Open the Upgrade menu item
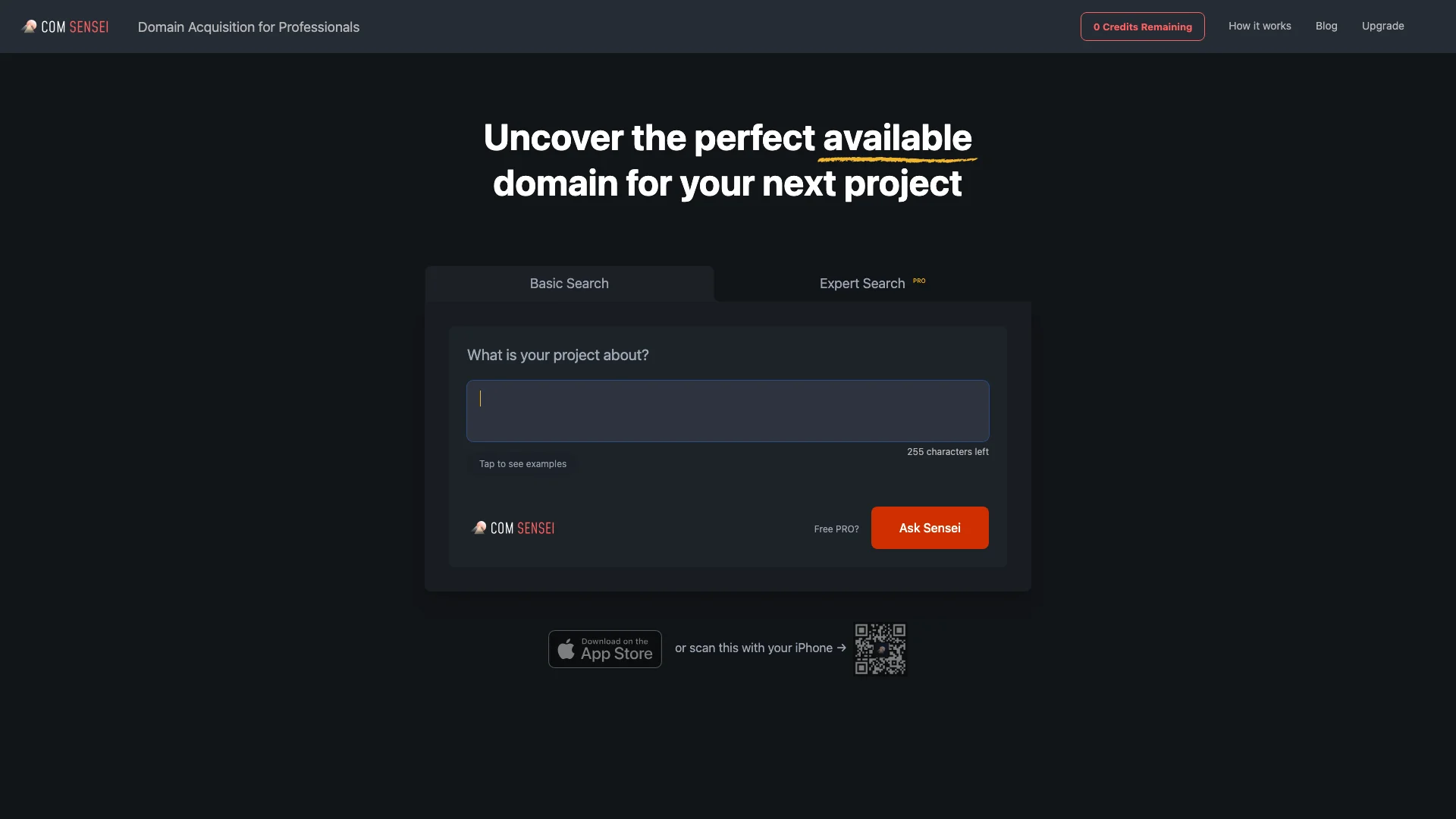The width and height of the screenshot is (1456, 819). [x=1383, y=26]
